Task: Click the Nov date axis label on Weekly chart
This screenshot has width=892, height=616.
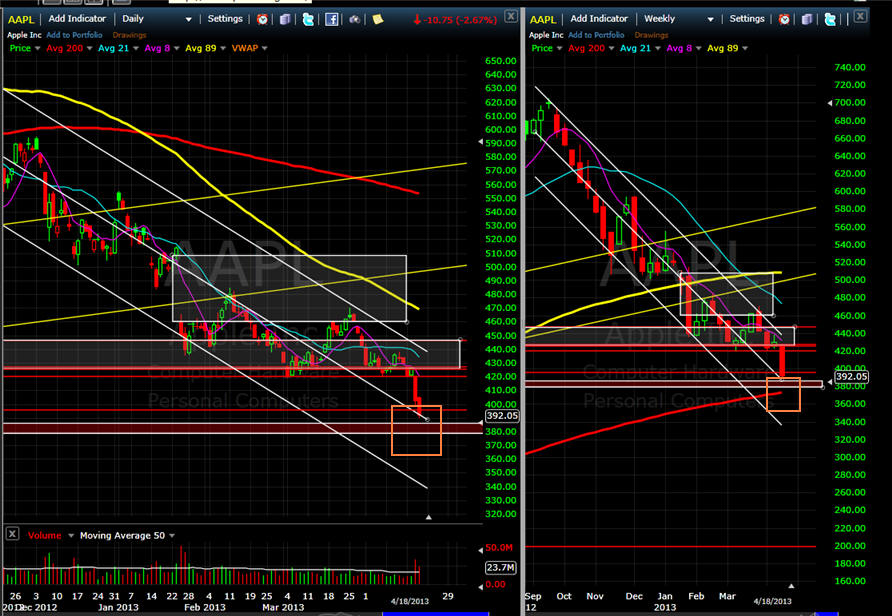Action: [594, 596]
